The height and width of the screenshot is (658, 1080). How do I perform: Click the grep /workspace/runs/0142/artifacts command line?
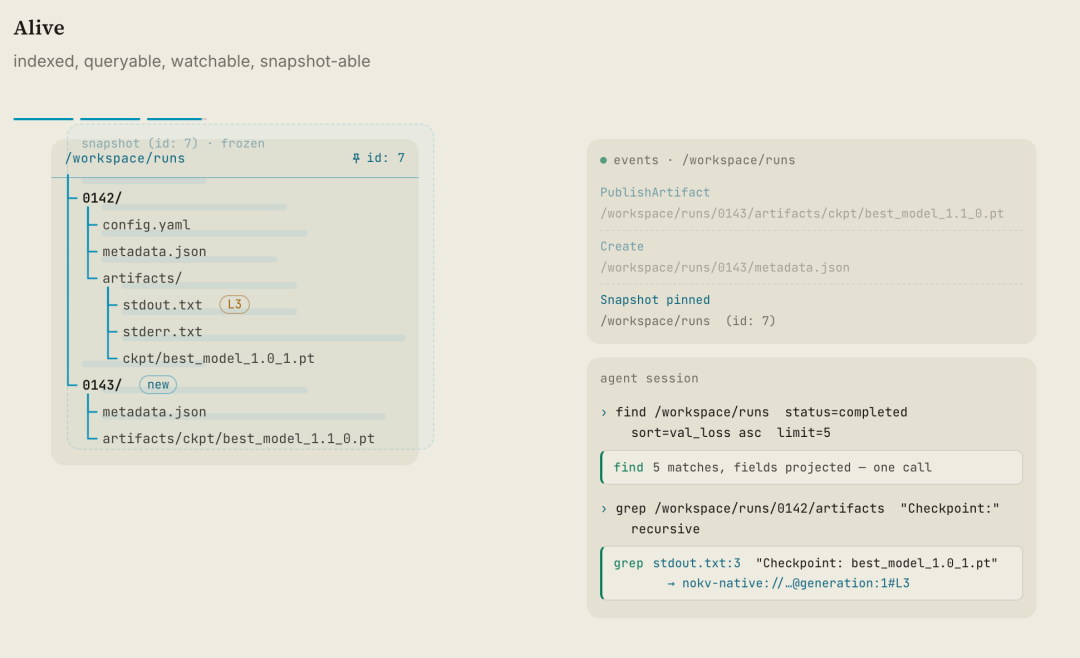(x=807, y=509)
